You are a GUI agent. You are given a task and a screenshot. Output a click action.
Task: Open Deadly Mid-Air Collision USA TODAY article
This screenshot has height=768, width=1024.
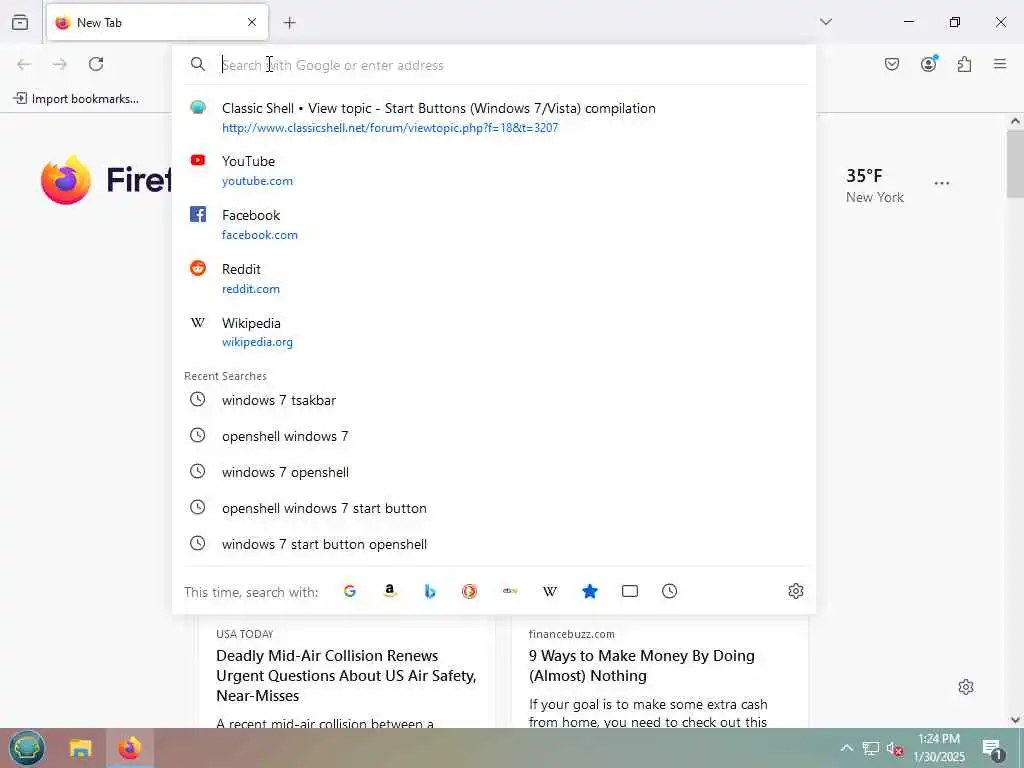346,675
